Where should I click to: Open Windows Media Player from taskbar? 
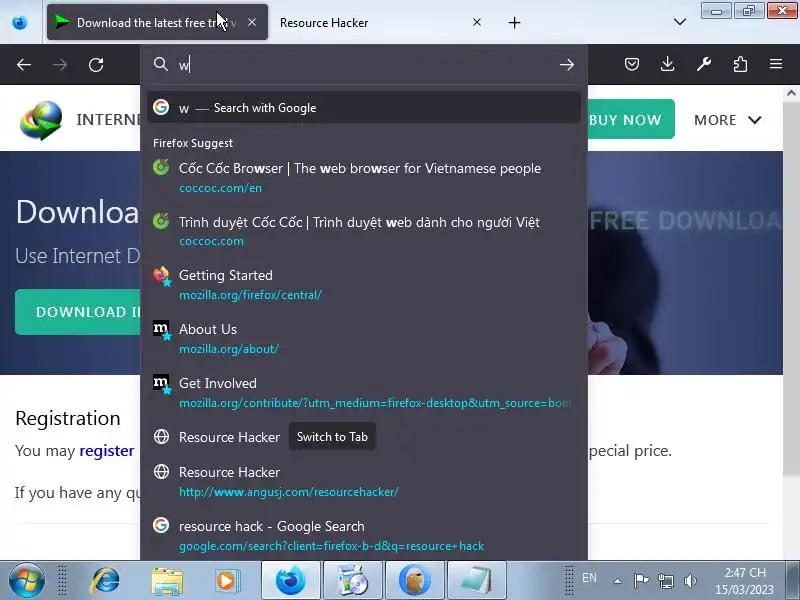pyautogui.click(x=228, y=581)
